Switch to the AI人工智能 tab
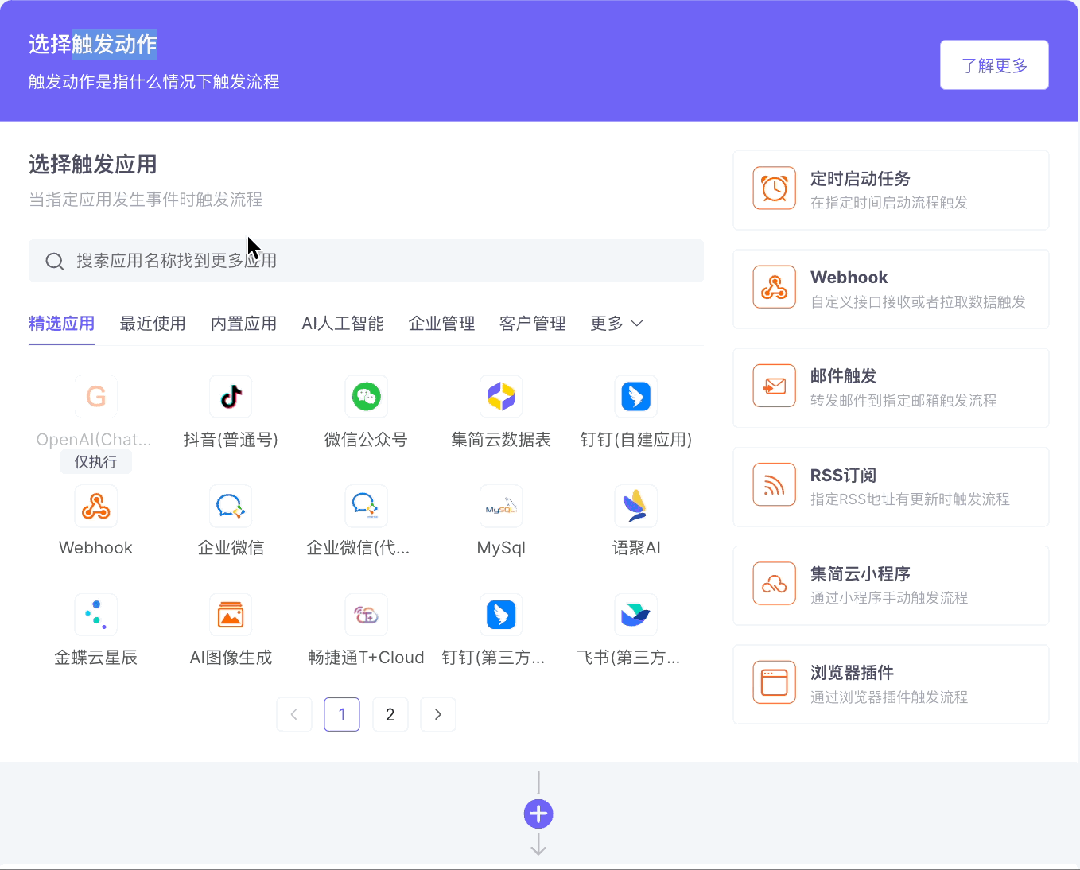The image size is (1080, 870). point(342,324)
